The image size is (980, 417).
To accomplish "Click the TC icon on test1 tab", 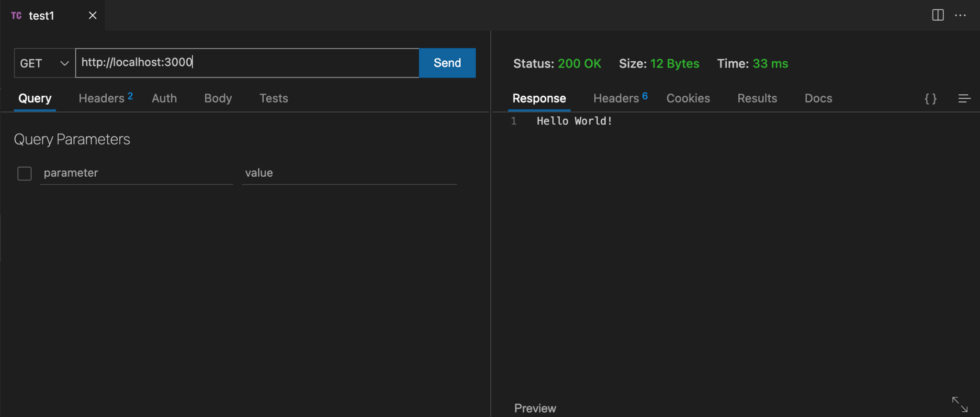I will coord(16,16).
